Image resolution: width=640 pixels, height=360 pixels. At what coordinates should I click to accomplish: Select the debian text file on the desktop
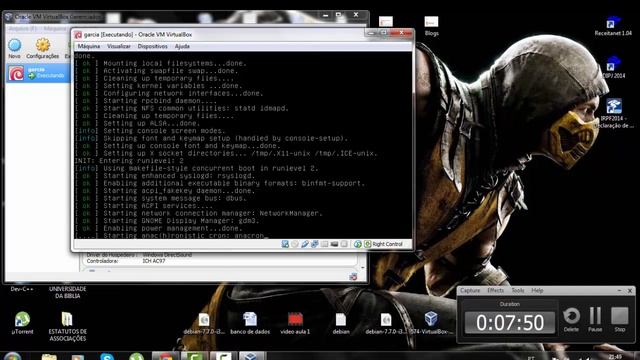(341, 323)
